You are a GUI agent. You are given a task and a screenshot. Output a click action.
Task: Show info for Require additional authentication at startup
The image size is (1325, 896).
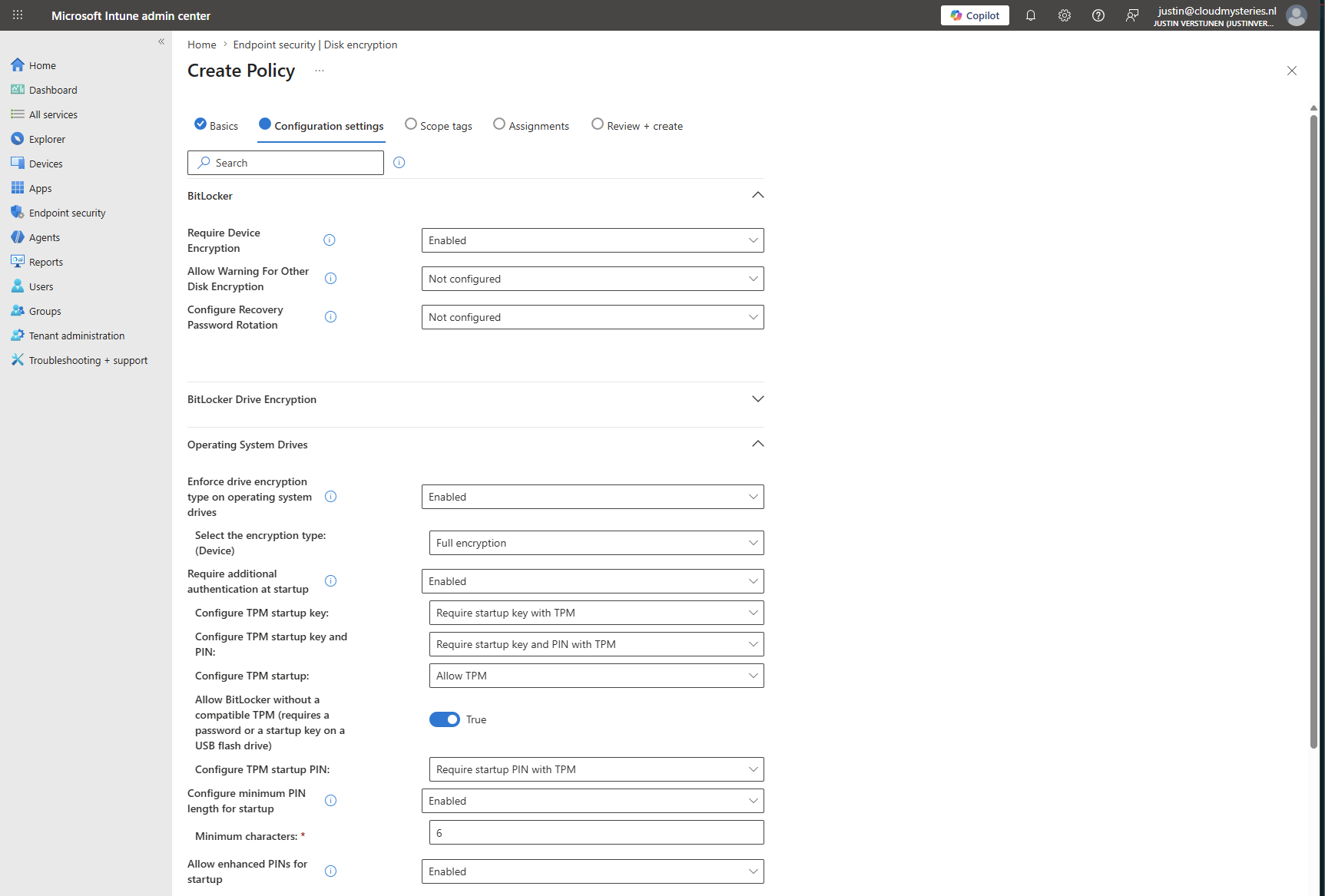point(331,581)
